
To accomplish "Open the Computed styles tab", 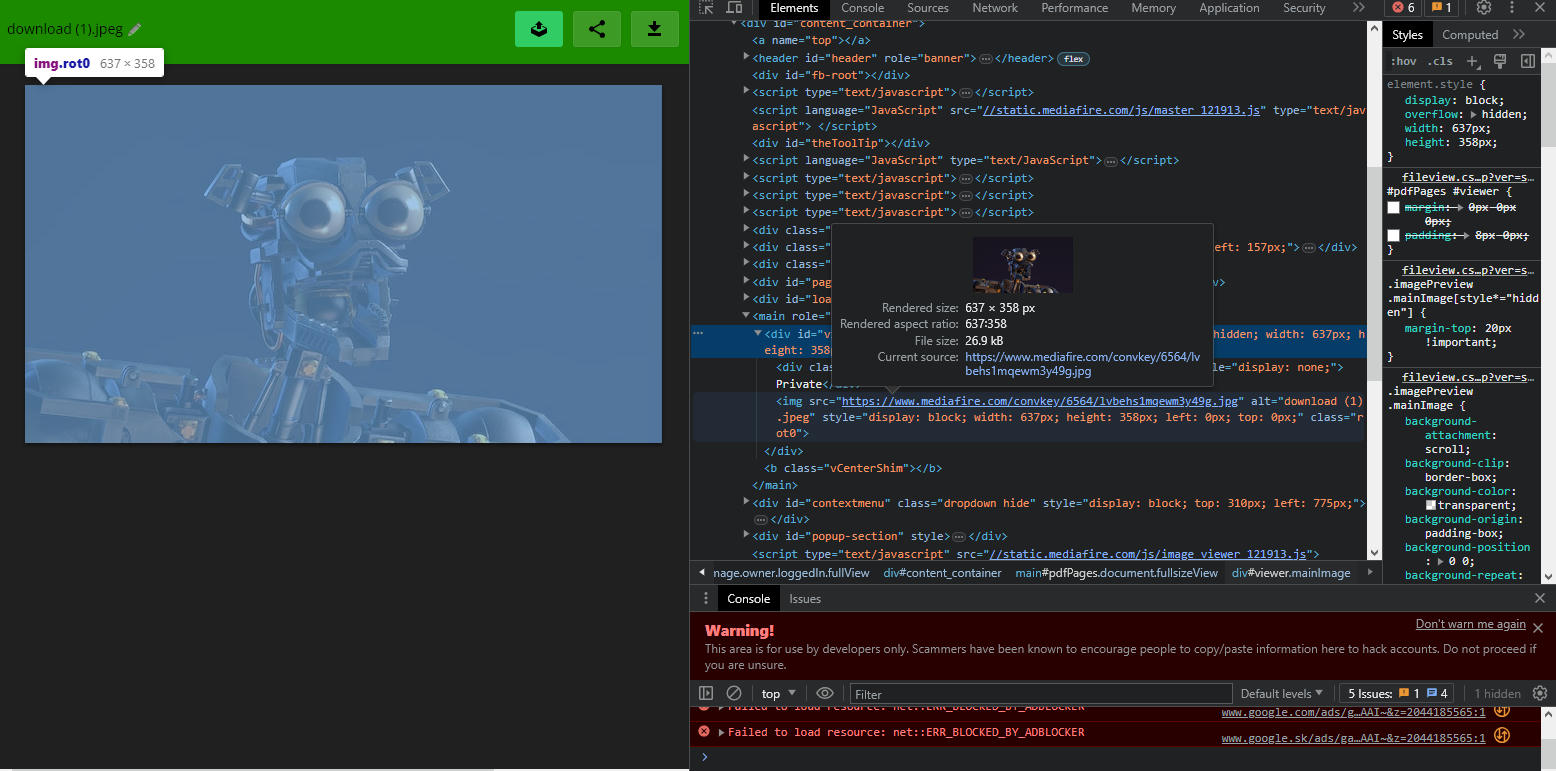I will pos(1470,34).
